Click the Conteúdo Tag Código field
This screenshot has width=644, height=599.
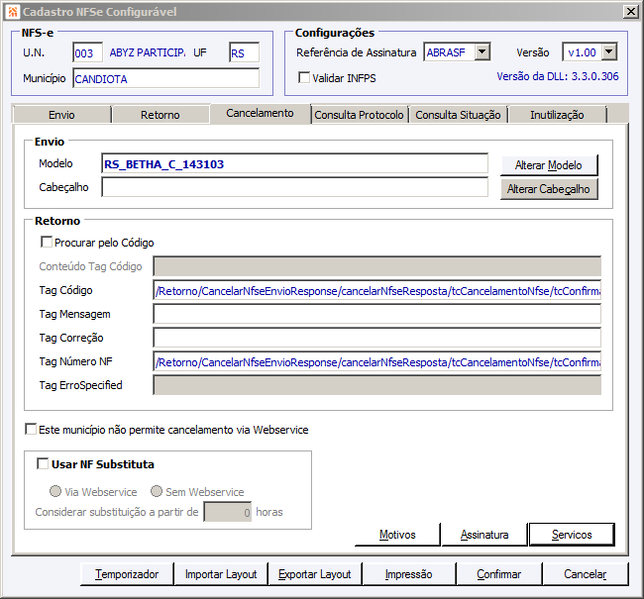tap(377, 266)
